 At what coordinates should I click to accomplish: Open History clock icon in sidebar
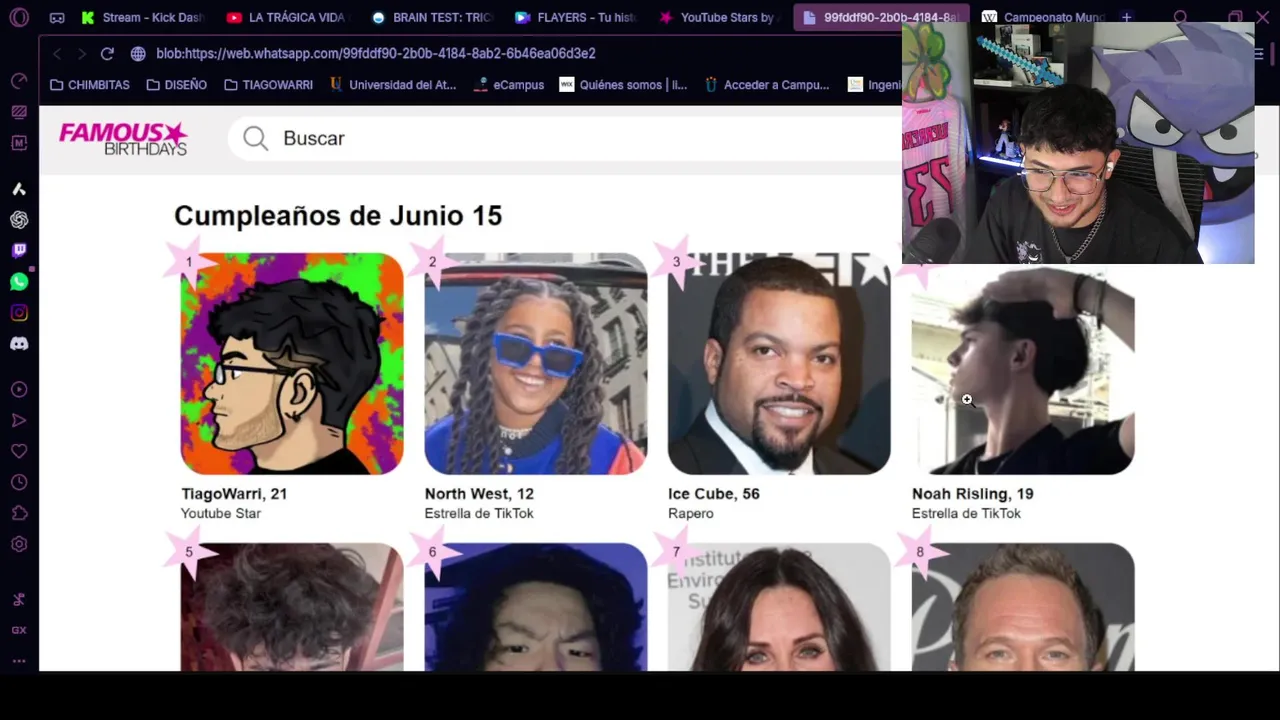[x=19, y=483]
